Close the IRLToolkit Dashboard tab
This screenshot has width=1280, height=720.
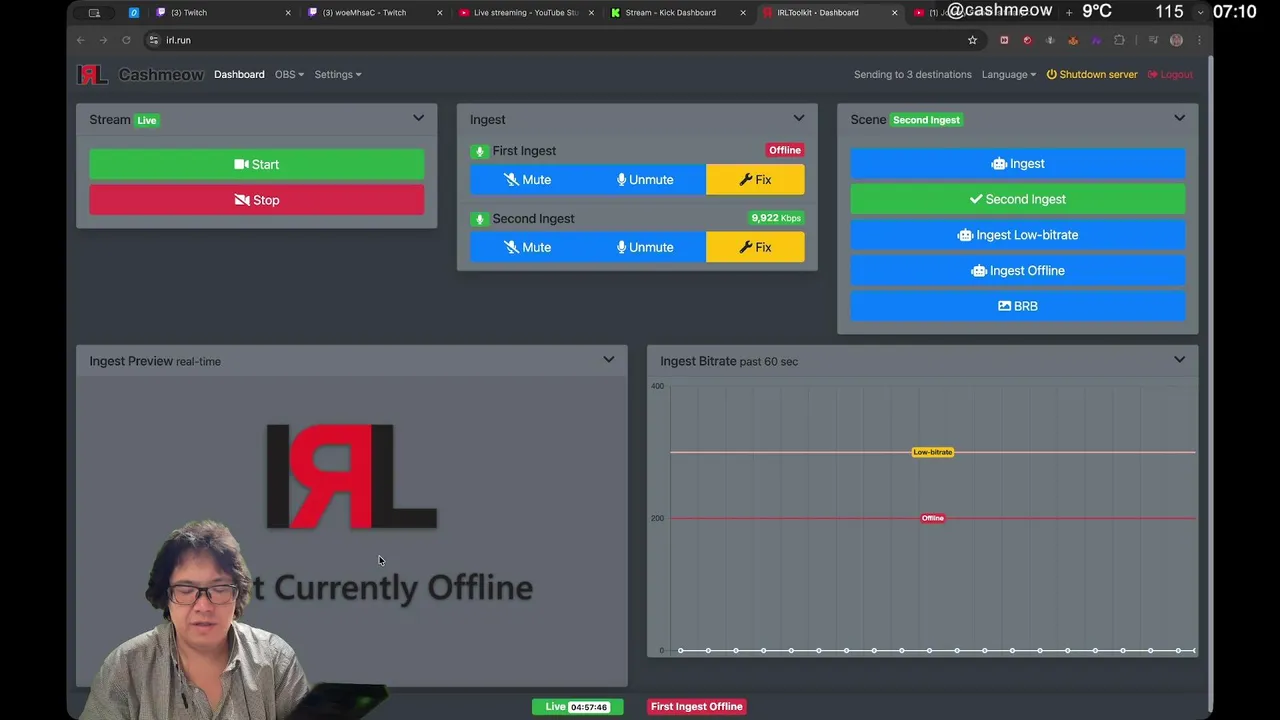pyautogui.click(x=895, y=13)
